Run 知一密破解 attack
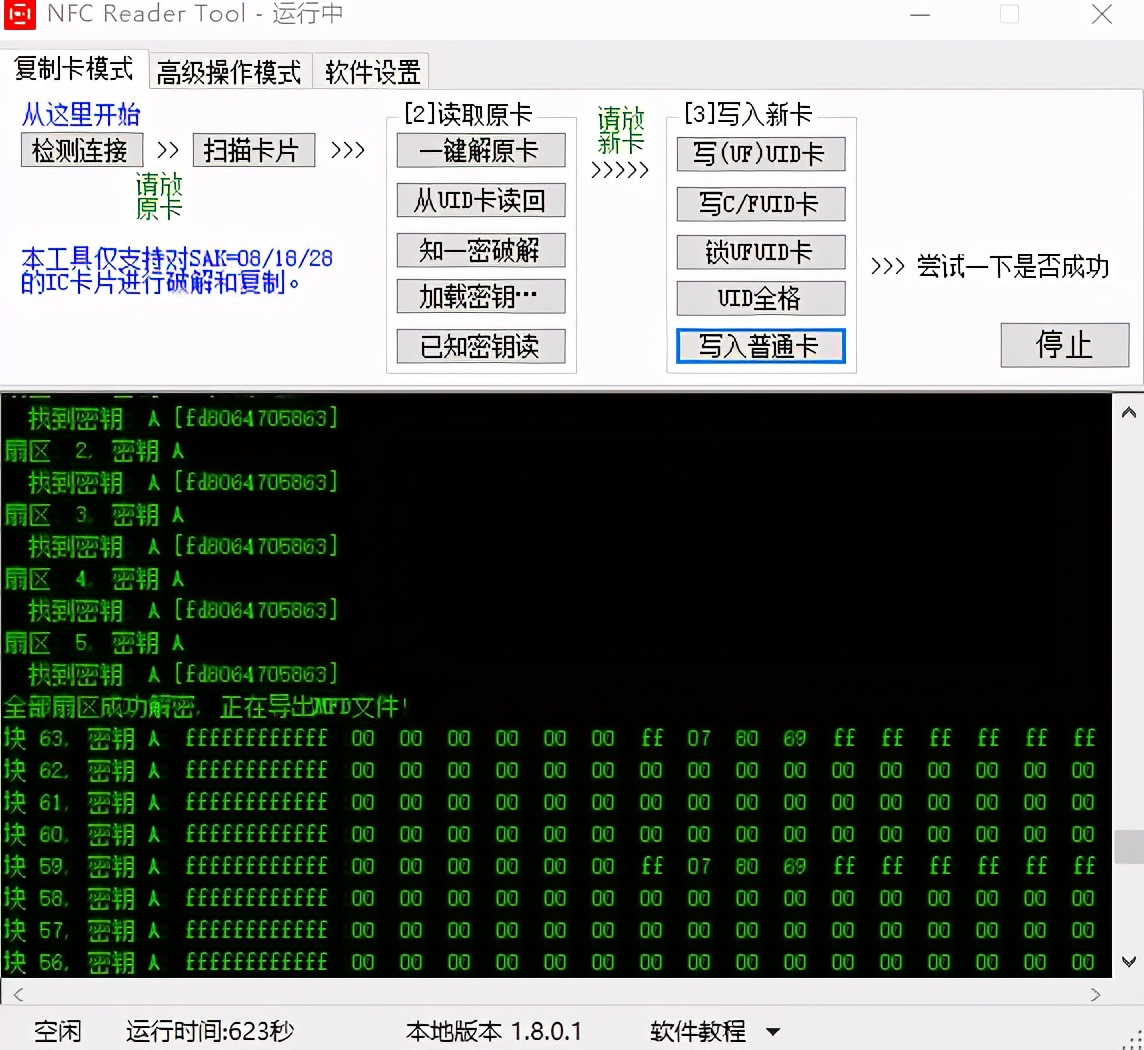 pos(480,249)
